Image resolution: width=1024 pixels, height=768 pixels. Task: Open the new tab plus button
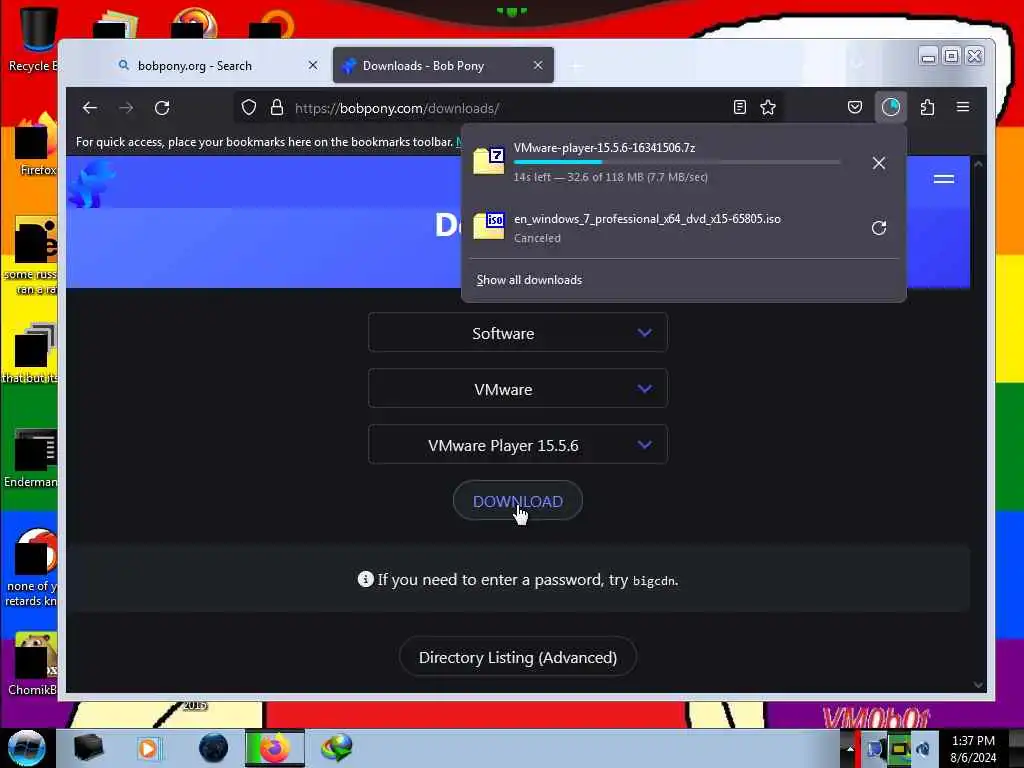[x=576, y=66]
